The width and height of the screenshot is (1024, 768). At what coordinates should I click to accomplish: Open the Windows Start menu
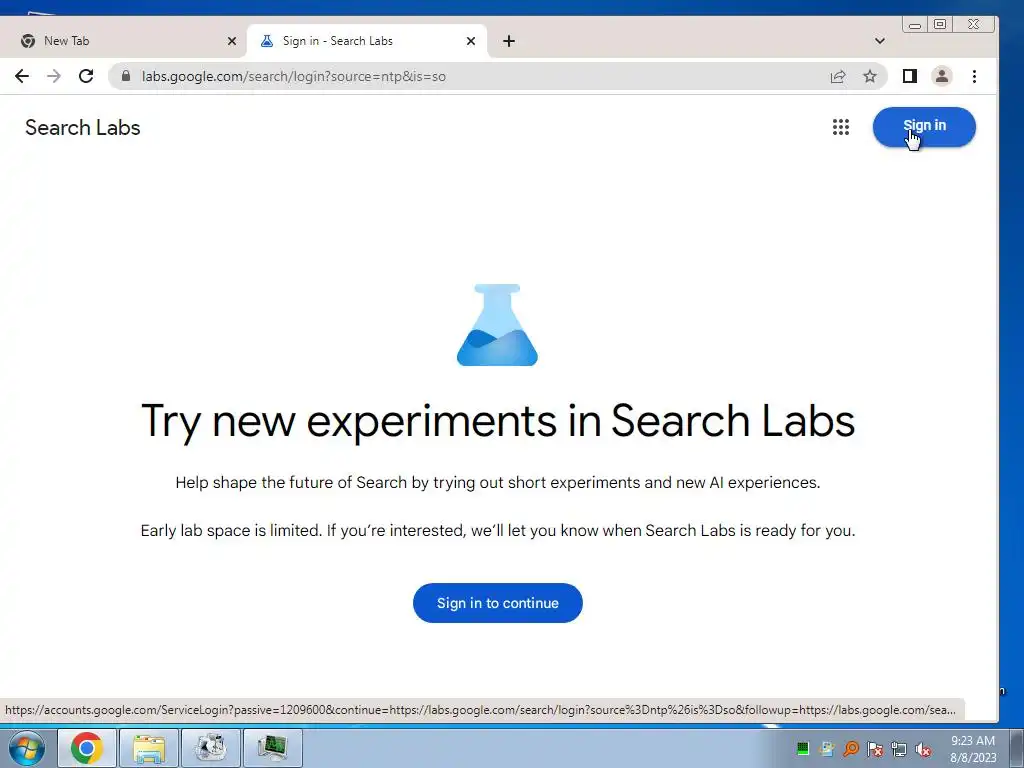27,748
